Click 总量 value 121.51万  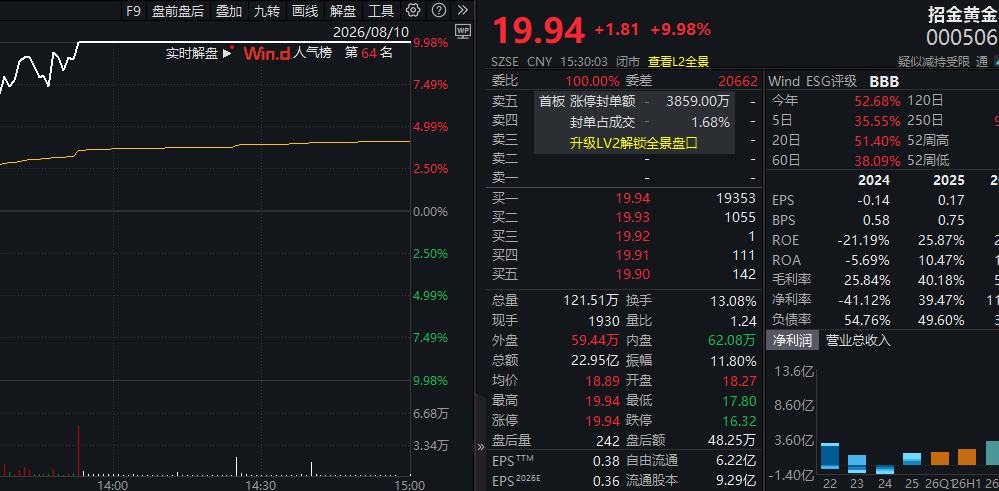pos(591,301)
